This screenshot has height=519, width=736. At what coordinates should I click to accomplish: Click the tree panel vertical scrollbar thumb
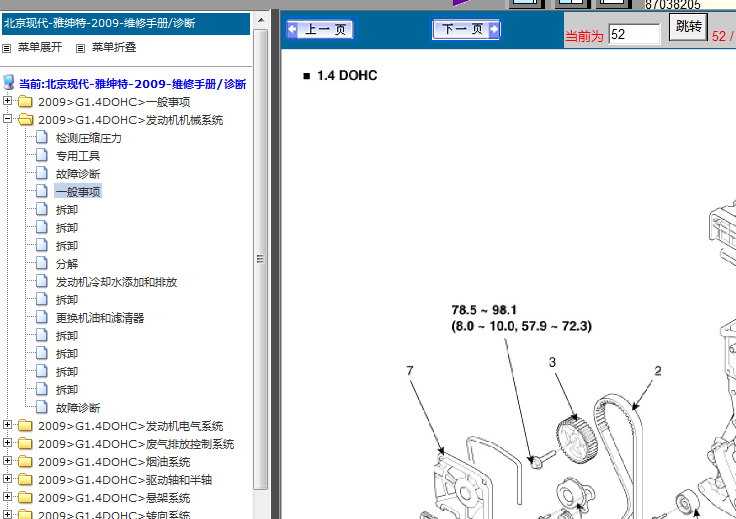pos(261,259)
